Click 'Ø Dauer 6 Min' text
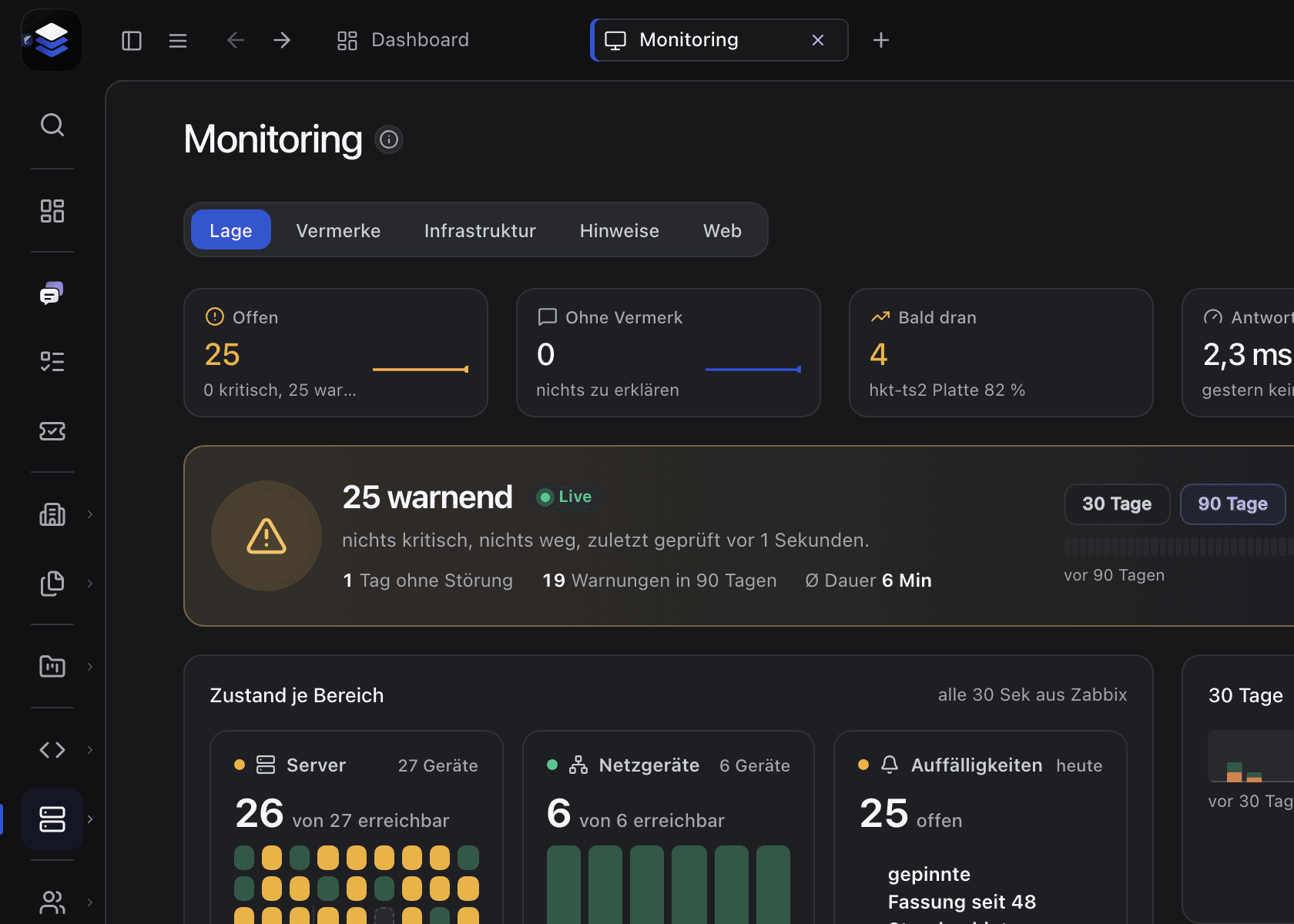Viewport: 1294px width, 924px height. 868,581
